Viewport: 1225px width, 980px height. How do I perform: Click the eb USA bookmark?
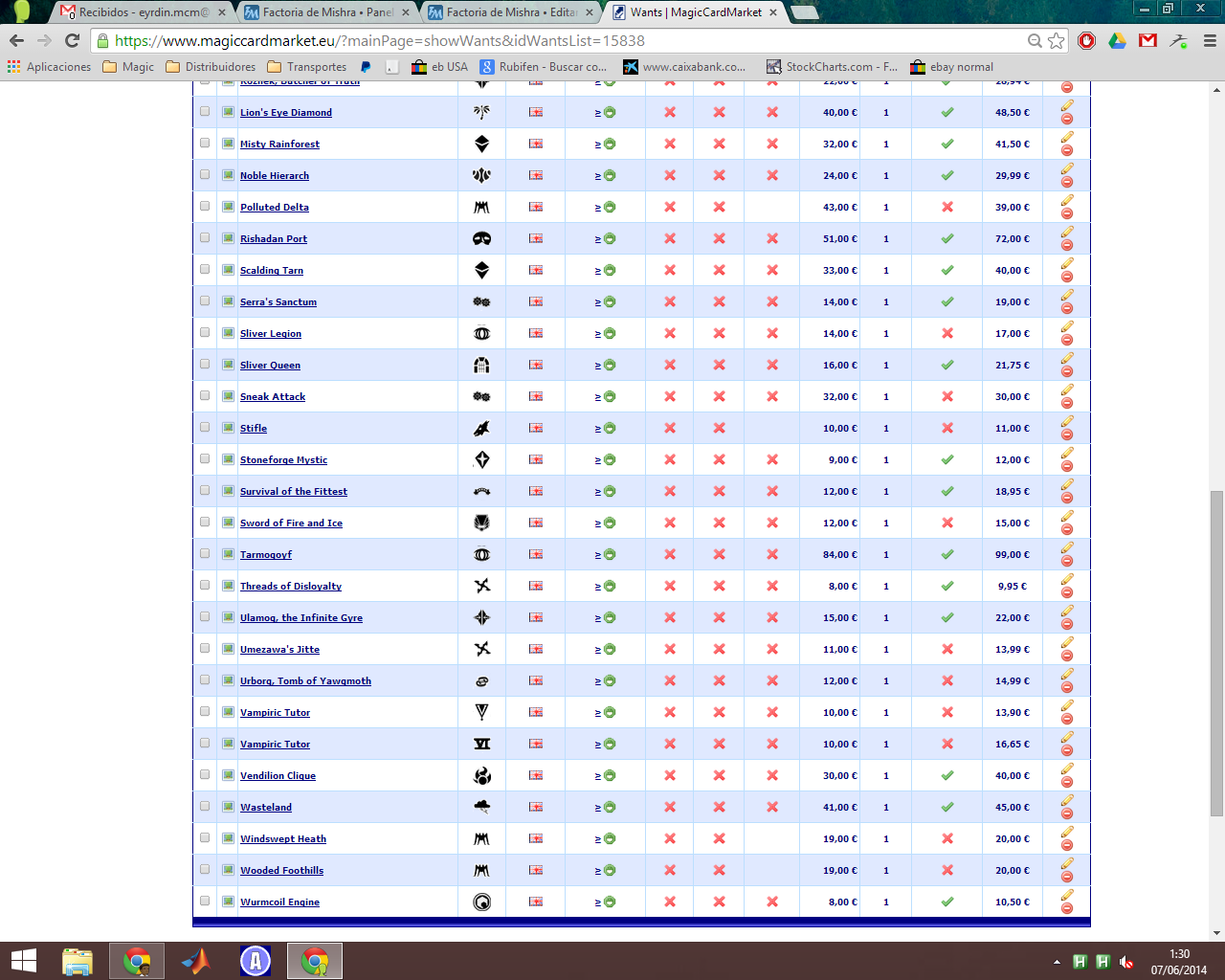440,67
